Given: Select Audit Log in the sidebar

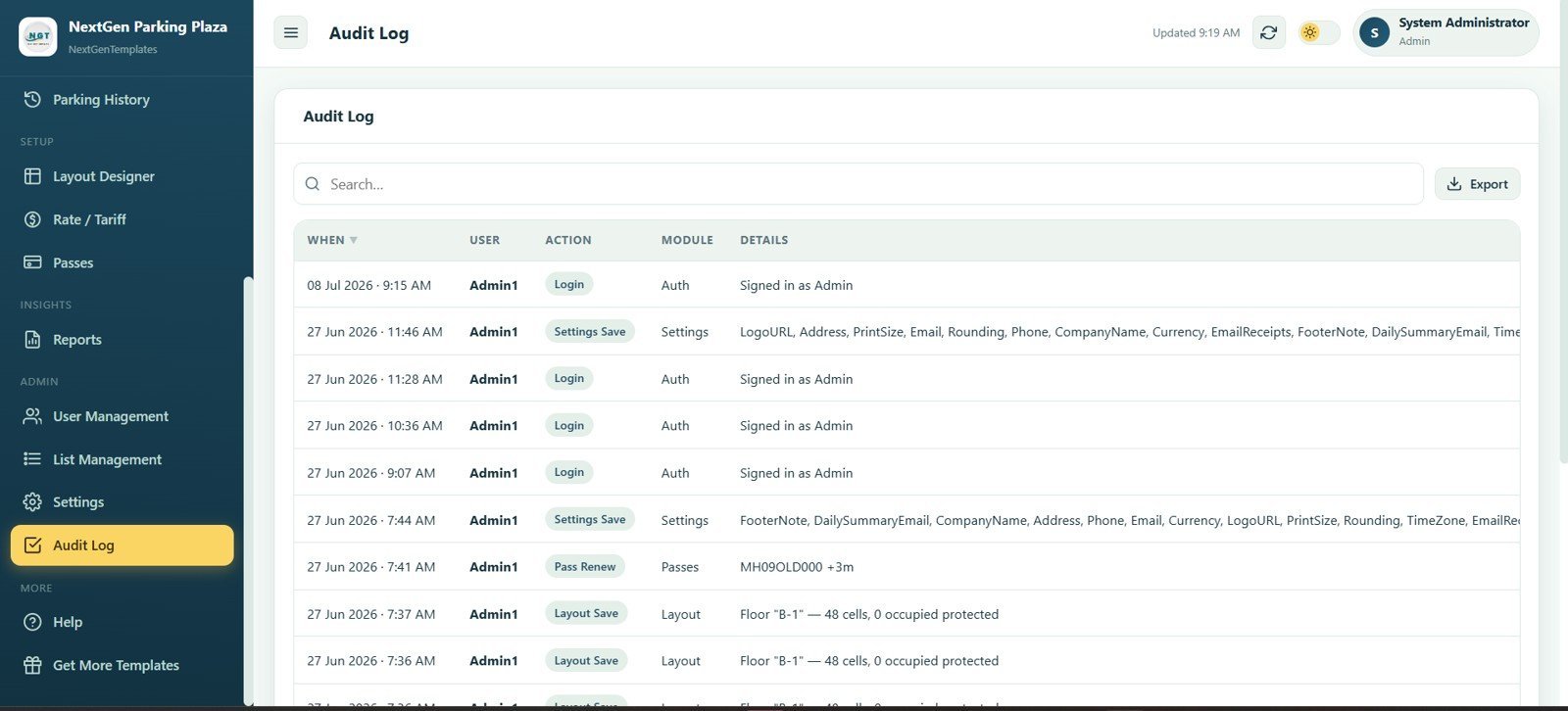Looking at the screenshot, I should pyautogui.click(x=122, y=545).
